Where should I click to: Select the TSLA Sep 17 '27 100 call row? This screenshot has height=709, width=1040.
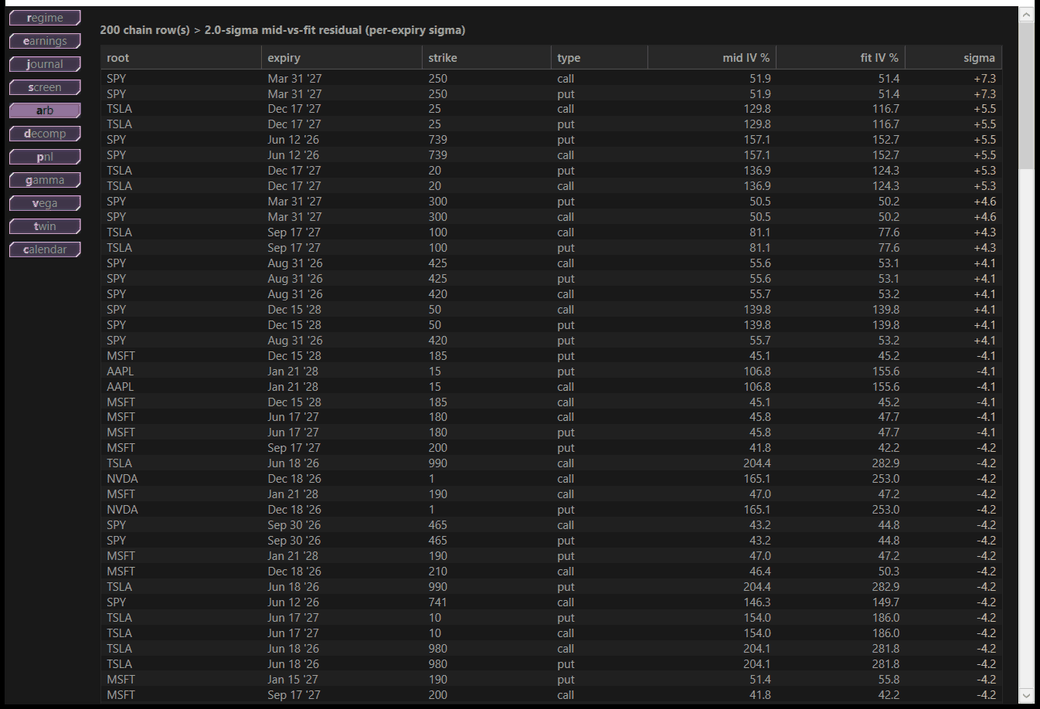(551, 232)
